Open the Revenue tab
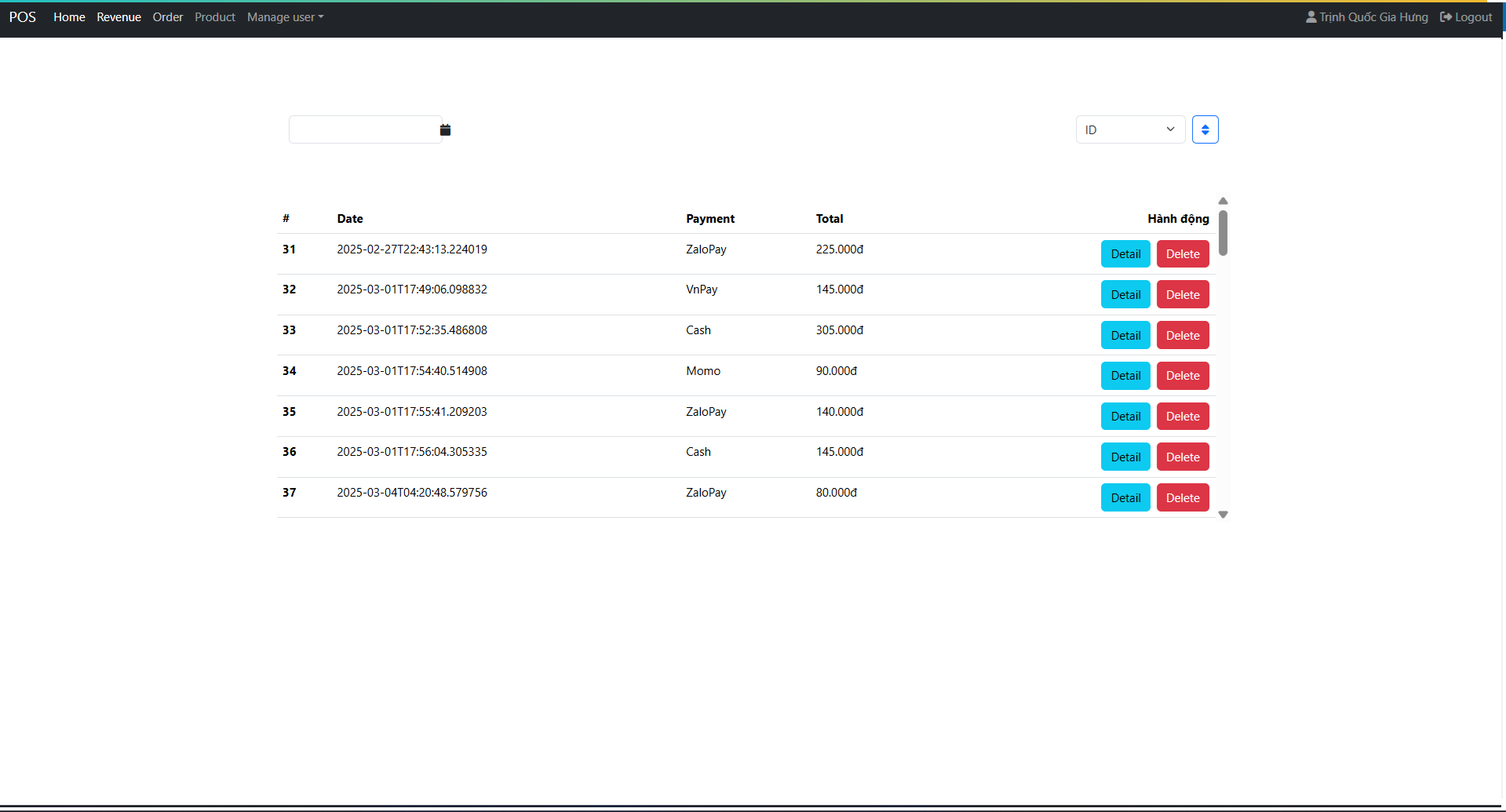Image resolution: width=1506 pixels, height=812 pixels. [x=119, y=17]
